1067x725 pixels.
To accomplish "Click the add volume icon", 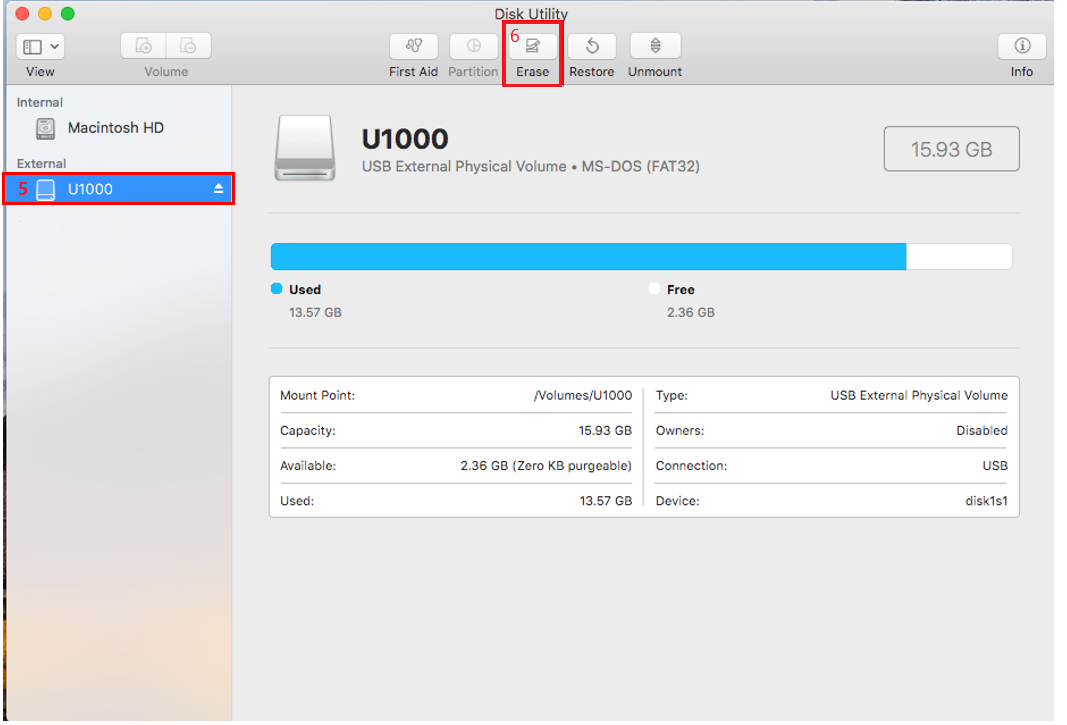I will click(143, 46).
